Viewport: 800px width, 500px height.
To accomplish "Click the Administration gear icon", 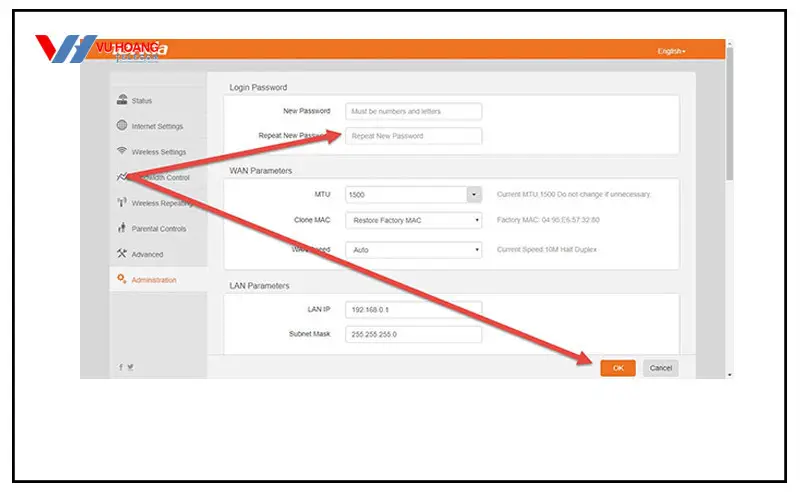I will coord(121,279).
